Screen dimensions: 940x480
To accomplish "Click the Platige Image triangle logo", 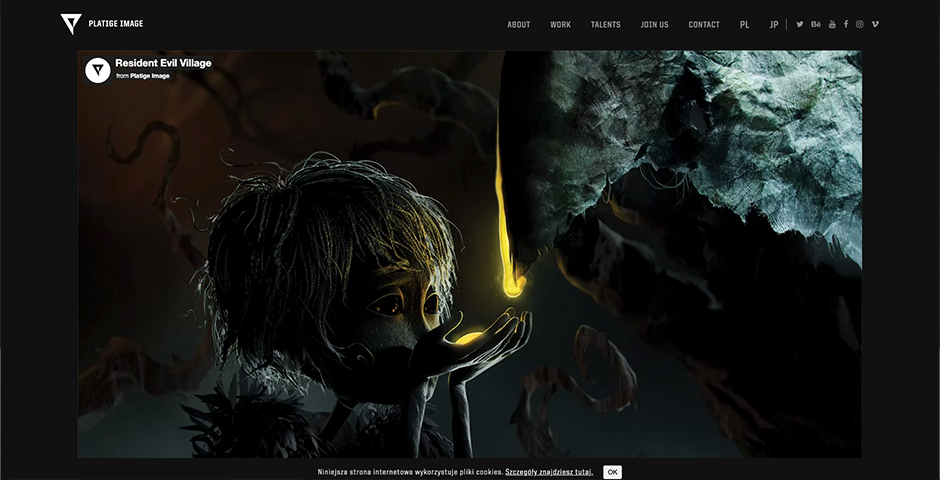I will coord(71,24).
